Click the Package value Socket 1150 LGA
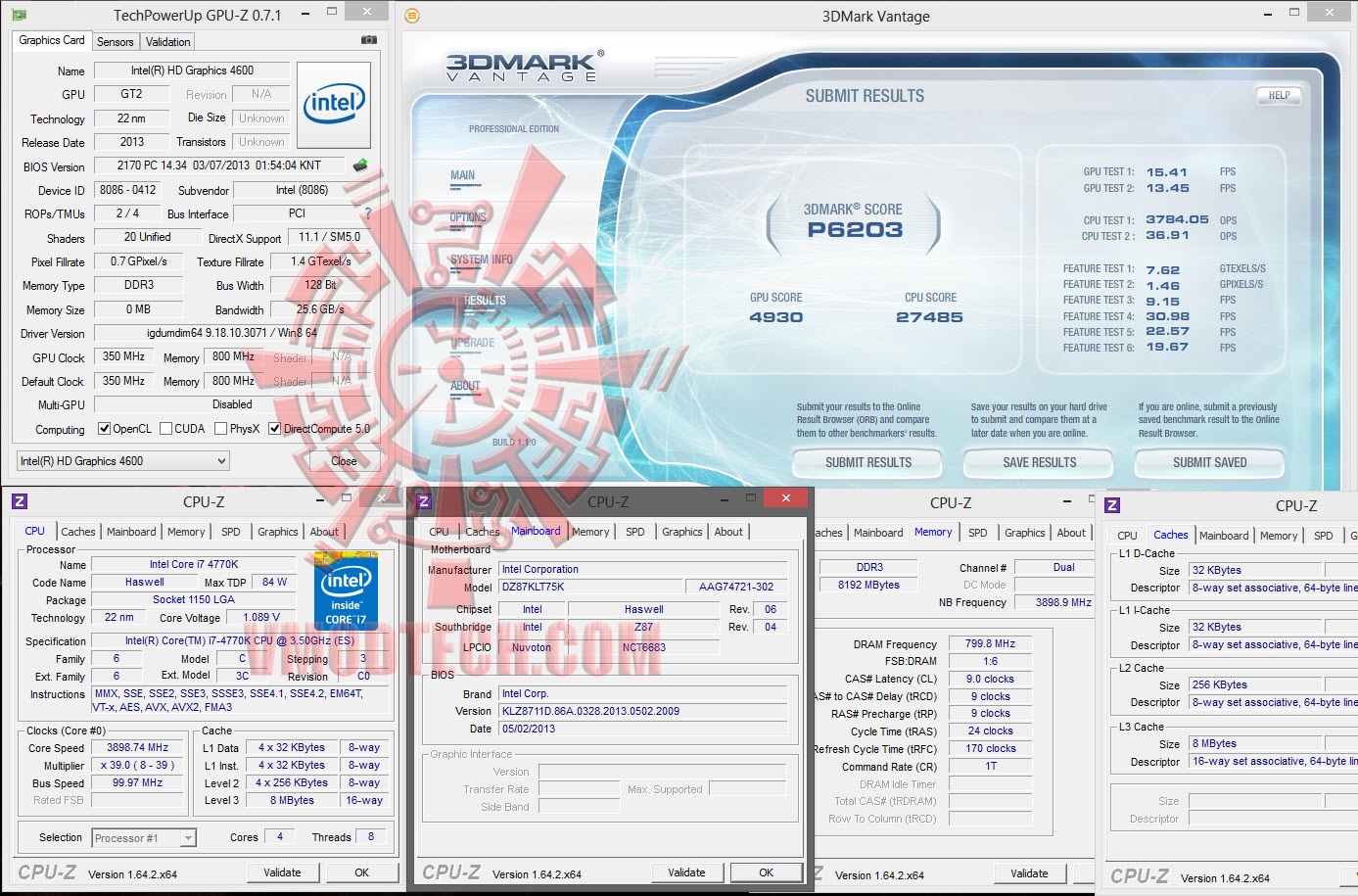Screen dimensions: 1358x896 click(194, 599)
